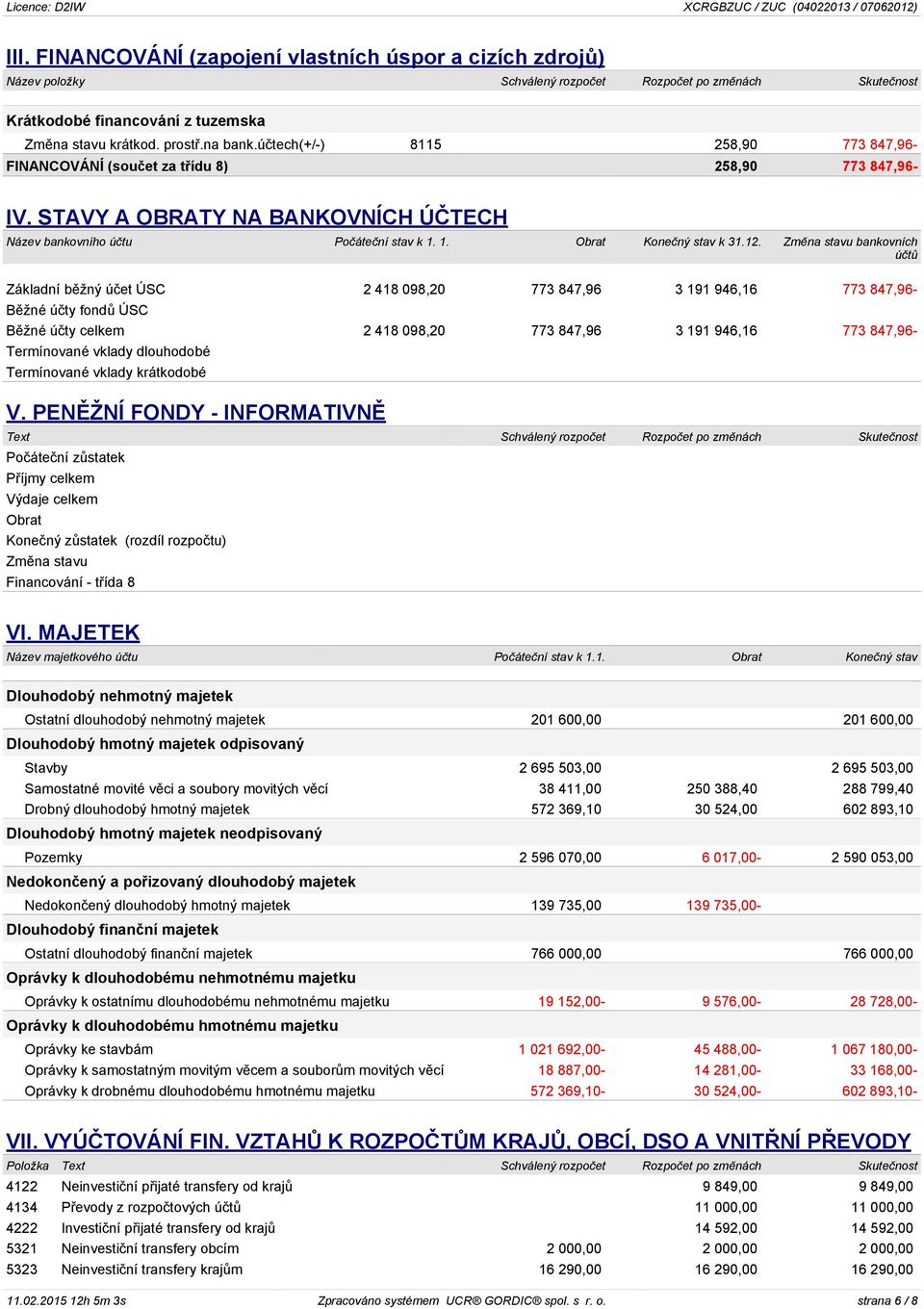This screenshot has height=1309, width=924.
Task: Click 'Nedokončený a pořizovaný dlouhodobý majetek' heading
Action: 181,882
